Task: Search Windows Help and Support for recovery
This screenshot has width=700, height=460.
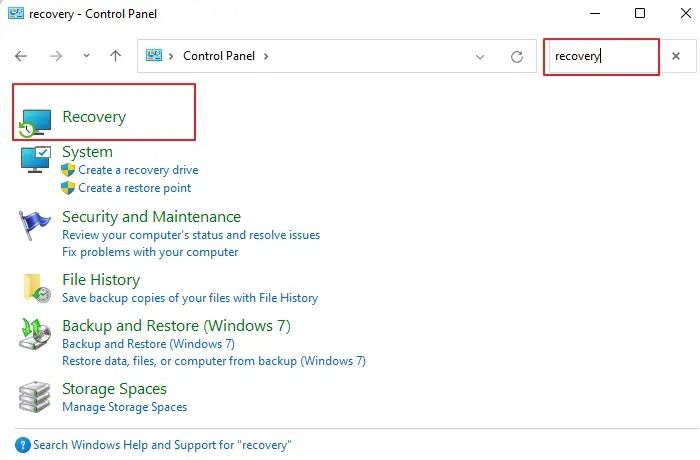Action: coord(161,445)
